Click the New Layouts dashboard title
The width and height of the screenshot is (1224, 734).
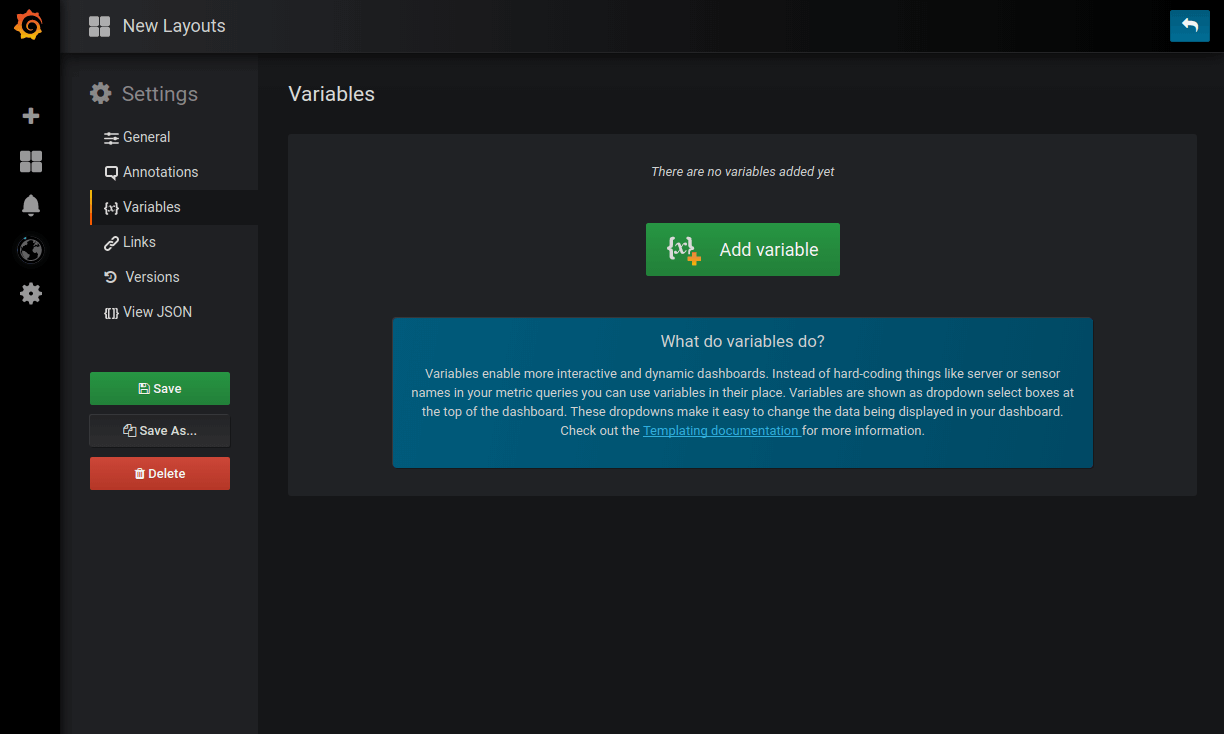pyautogui.click(x=174, y=27)
